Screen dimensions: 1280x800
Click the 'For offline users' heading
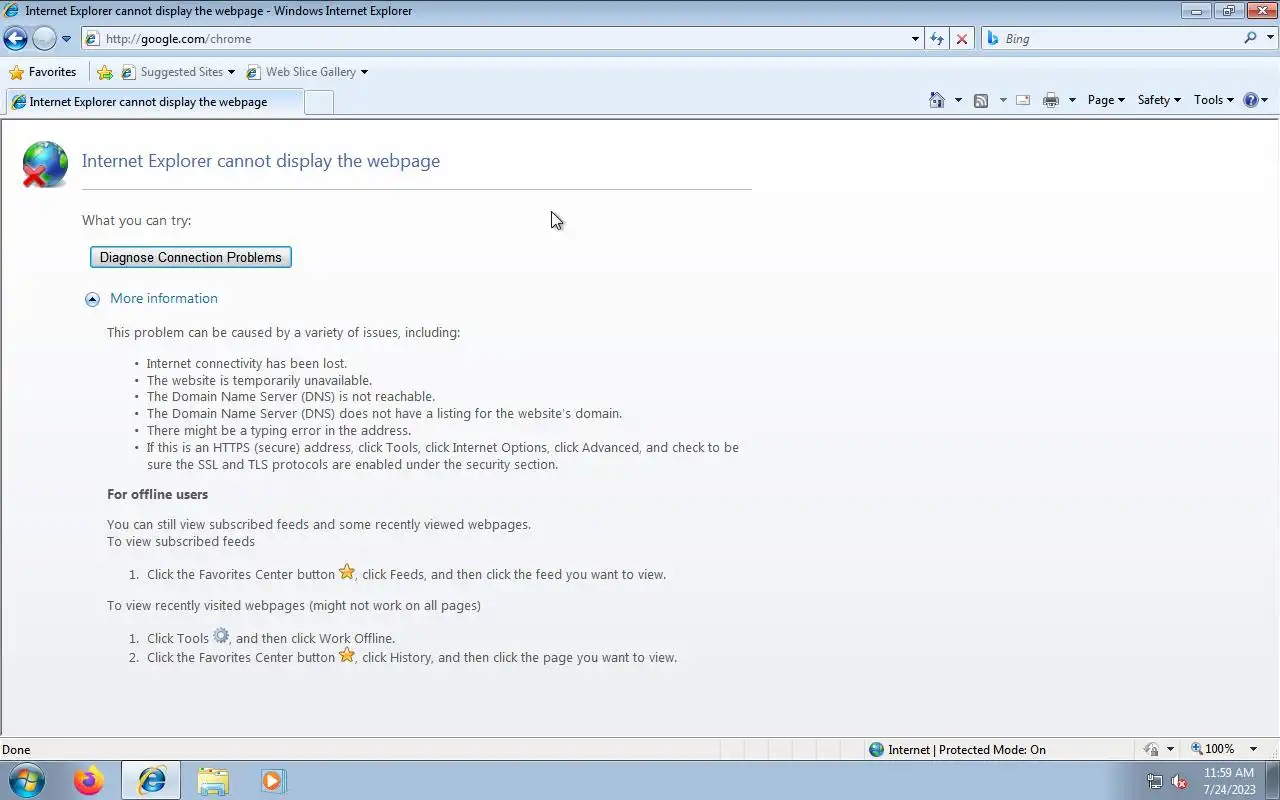click(158, 494)
